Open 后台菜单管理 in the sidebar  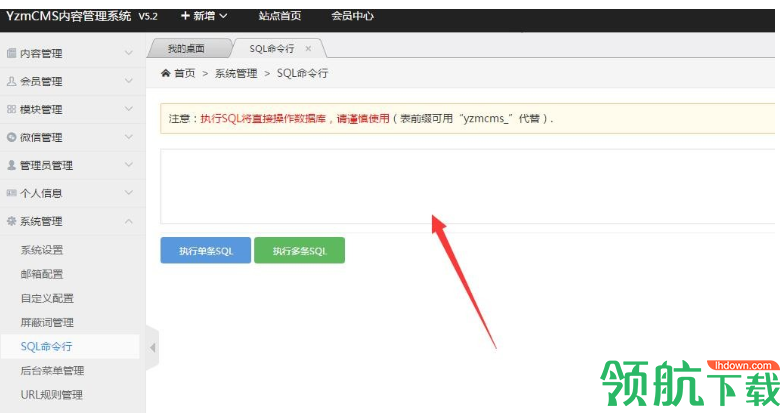pos(52,371)
